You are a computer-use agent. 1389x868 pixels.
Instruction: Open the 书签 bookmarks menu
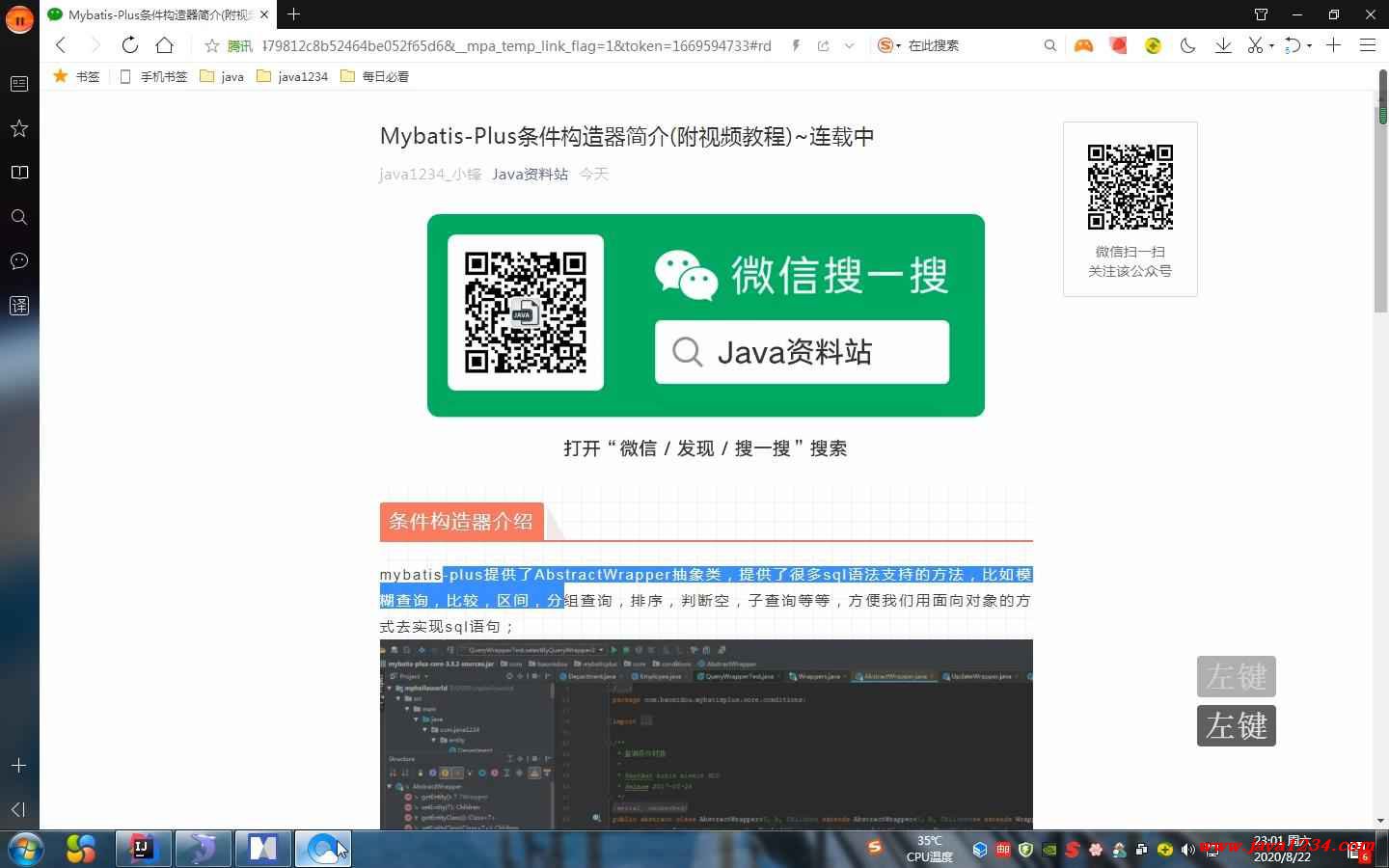coord(76,76)
